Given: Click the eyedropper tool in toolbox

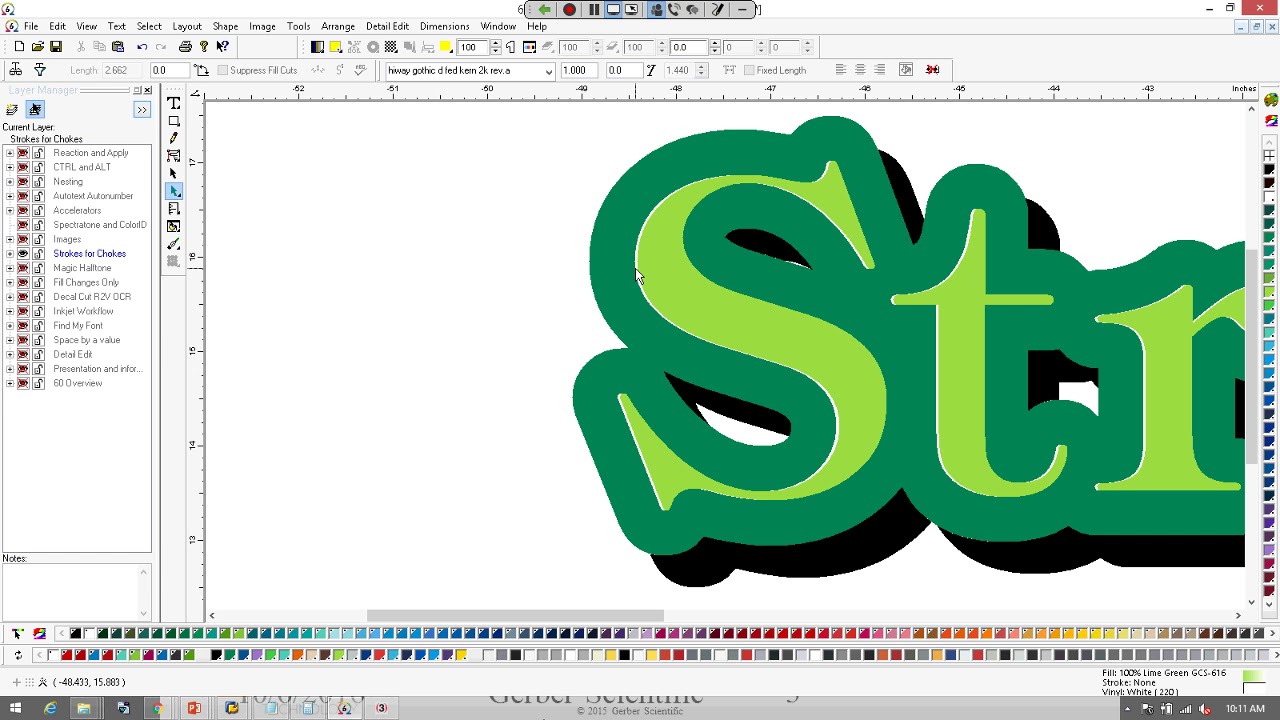Looking at the screenshot, I should point(174,244).
